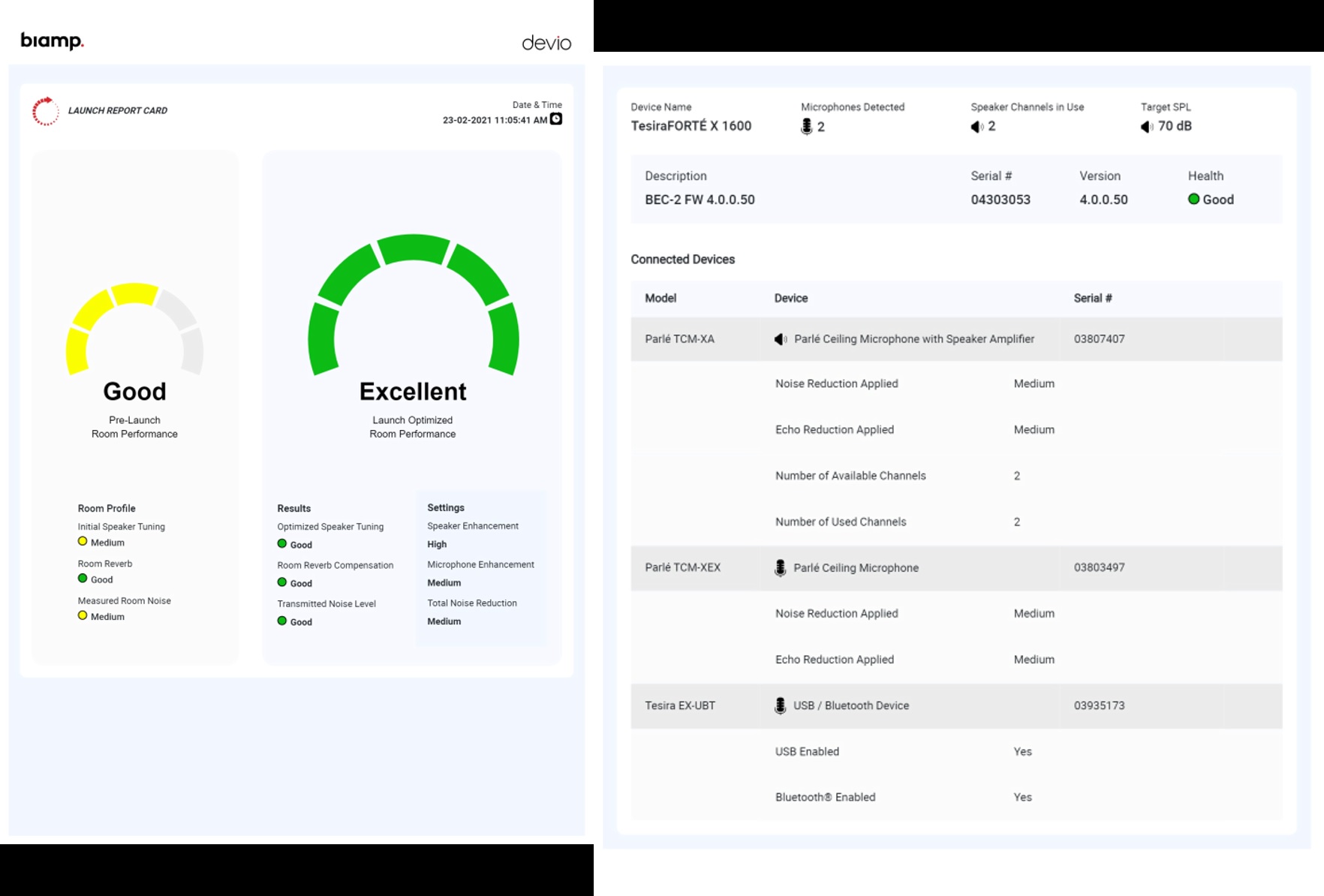Select the Tesira EX-UBT model row

[x=956, y=705]
